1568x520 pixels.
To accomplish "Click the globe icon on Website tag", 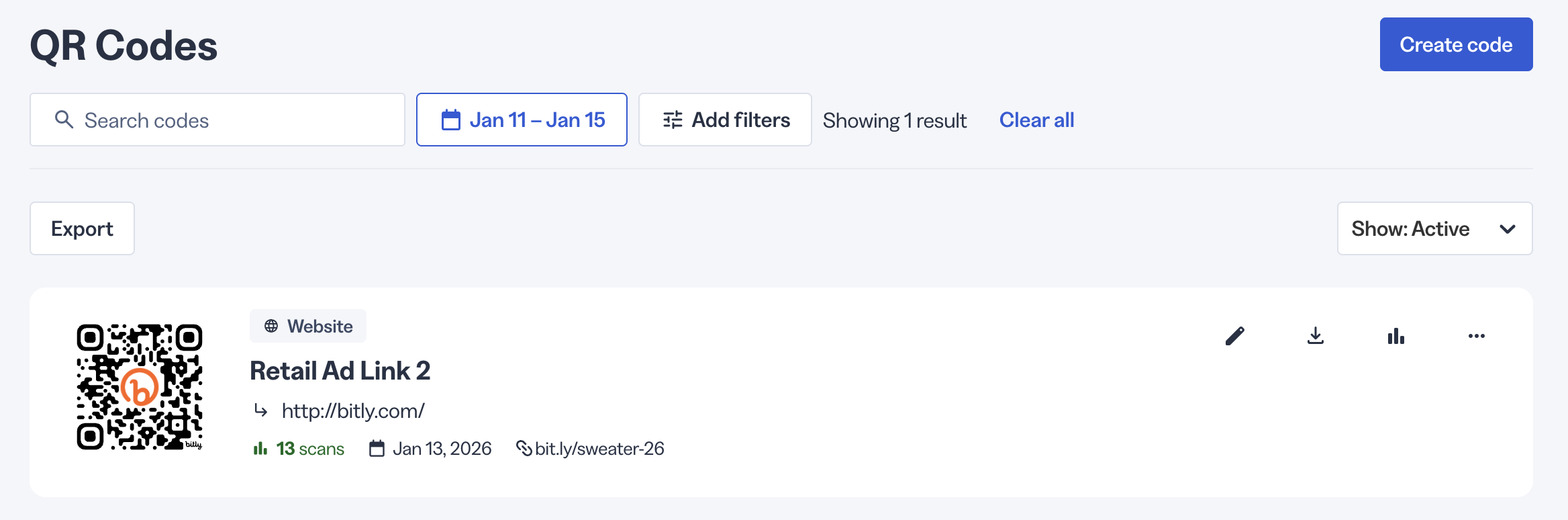I will coord(271,327).
